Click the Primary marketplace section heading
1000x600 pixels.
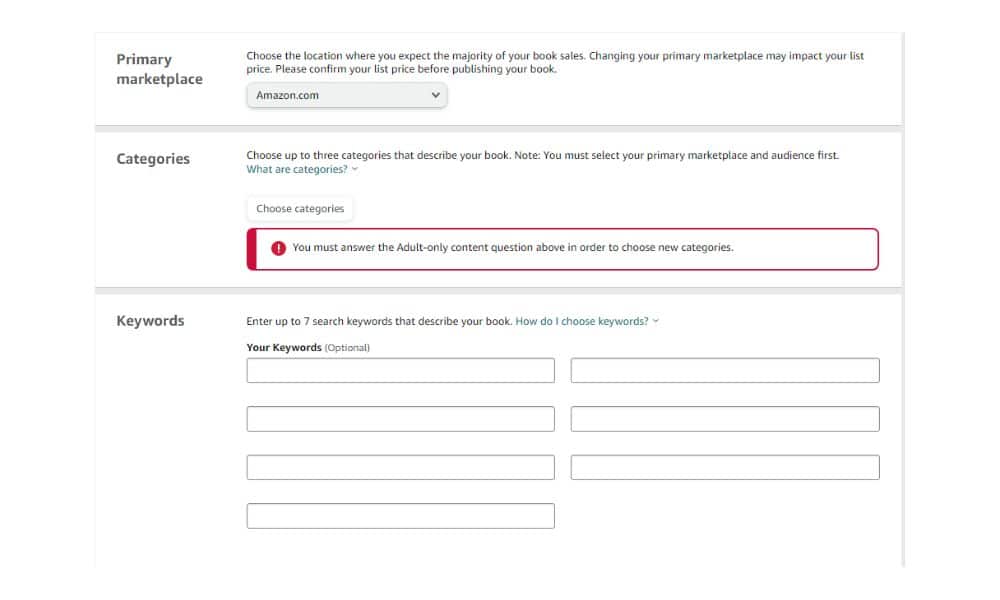(159, 69)
